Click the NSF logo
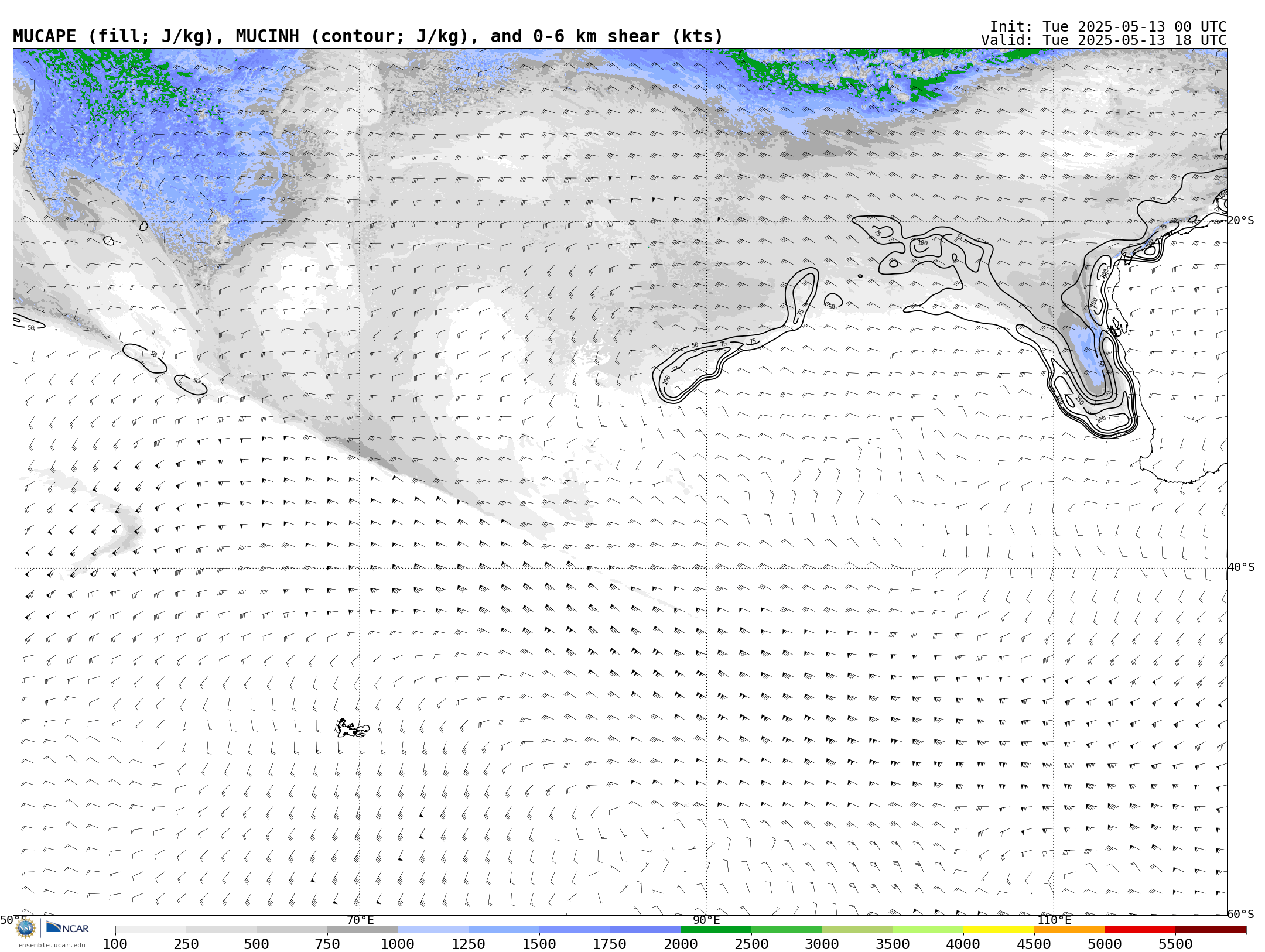 point(26,928)
